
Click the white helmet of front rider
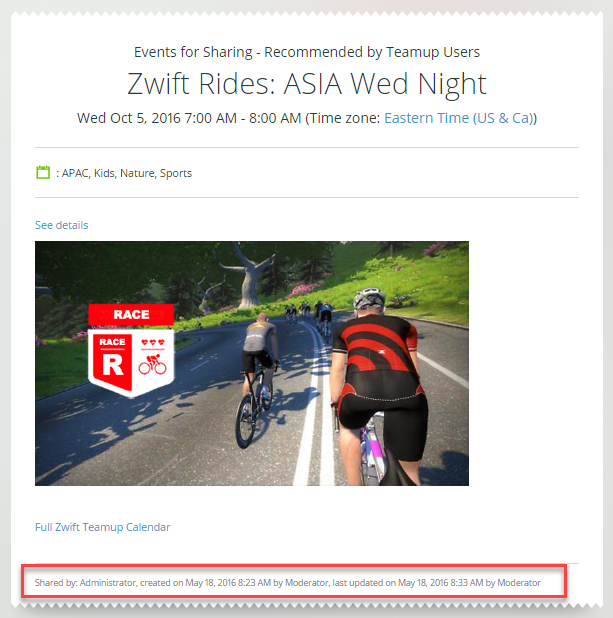pos(369,298)
